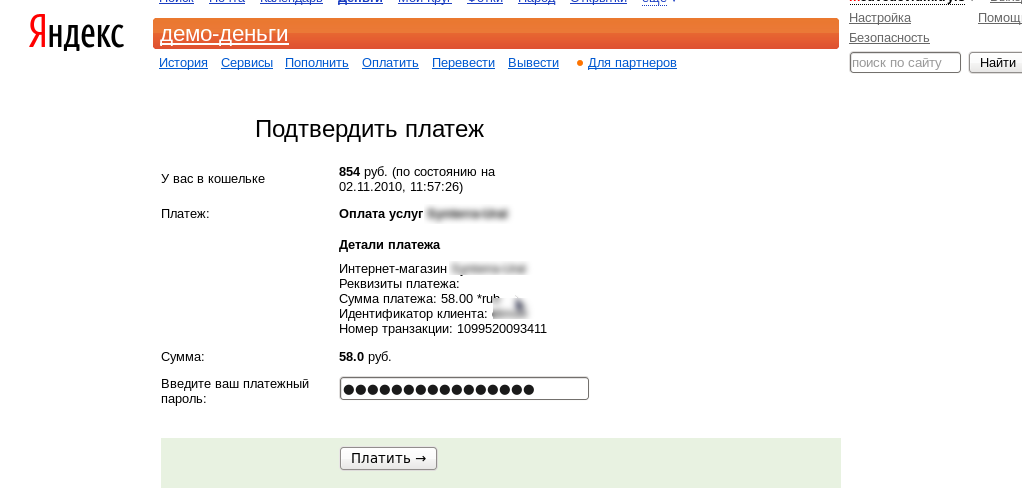Click the orange bullet before Для партнеров
The image size is (1022, 488).
580,63
